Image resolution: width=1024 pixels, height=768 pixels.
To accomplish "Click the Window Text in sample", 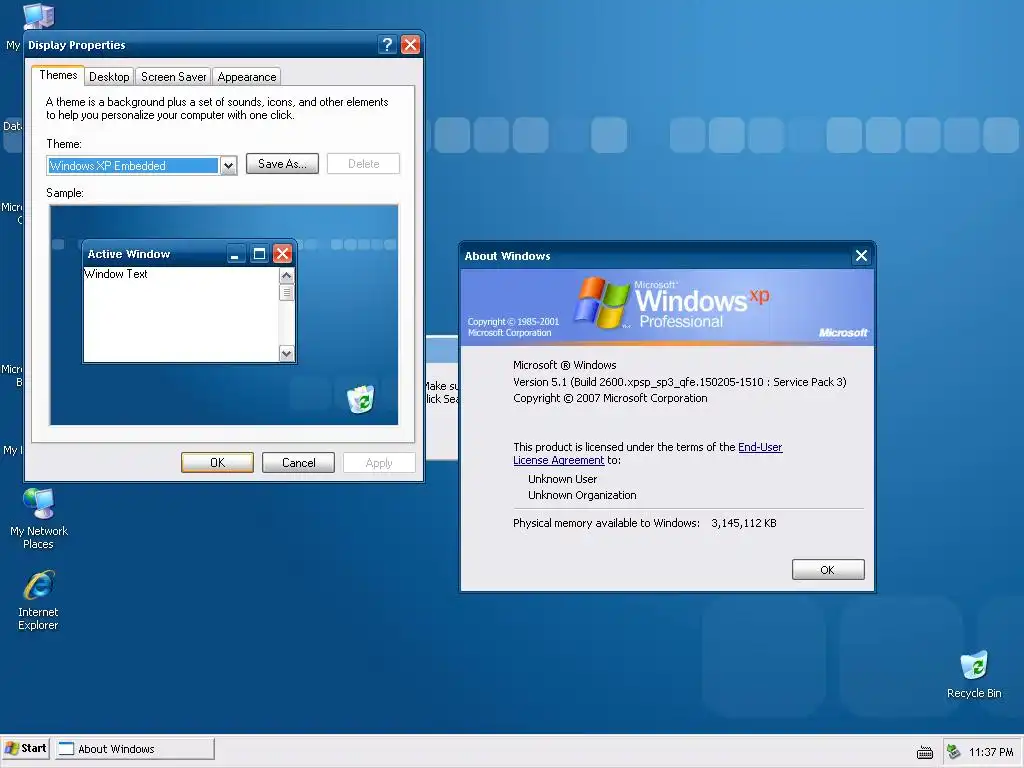I will click(116, 274).
